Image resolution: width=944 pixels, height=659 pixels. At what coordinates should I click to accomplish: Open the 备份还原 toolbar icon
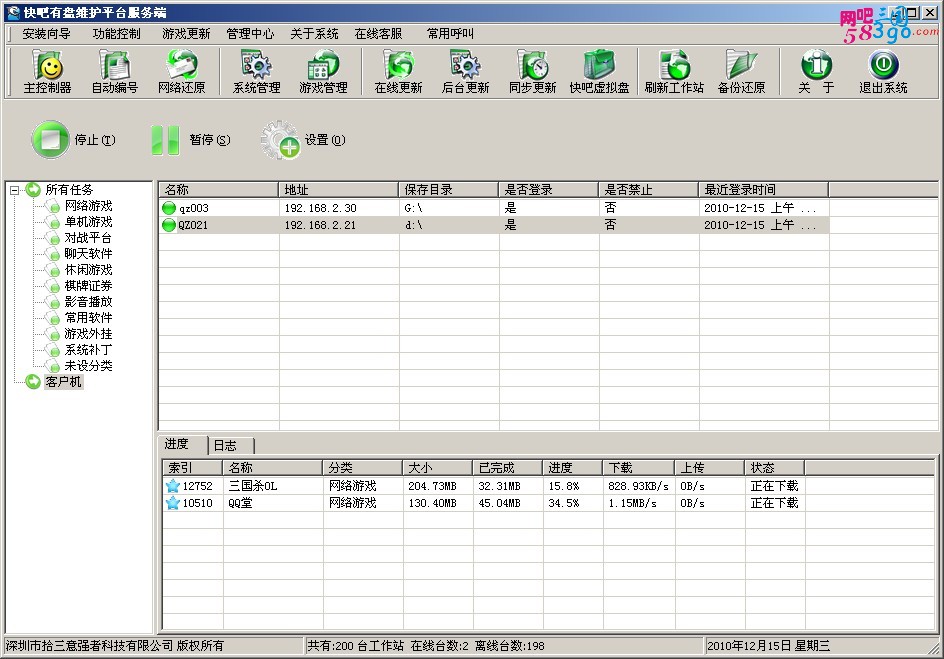point(742,72)
